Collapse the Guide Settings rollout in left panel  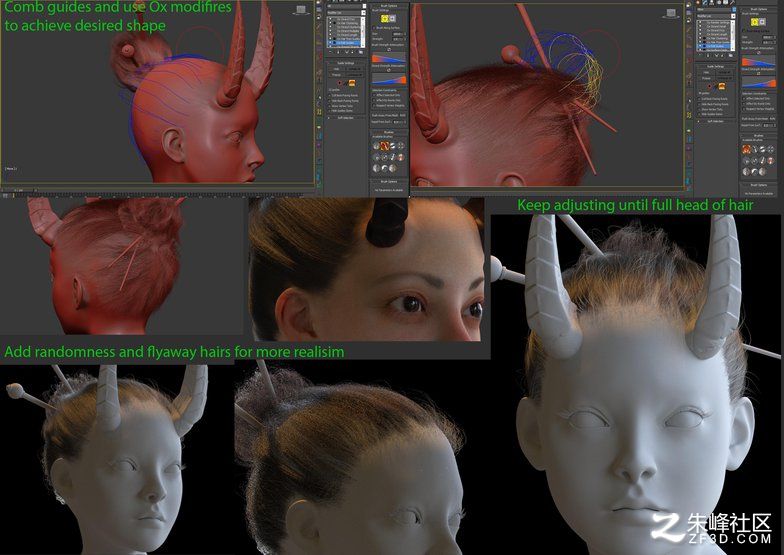click(346, 63)
